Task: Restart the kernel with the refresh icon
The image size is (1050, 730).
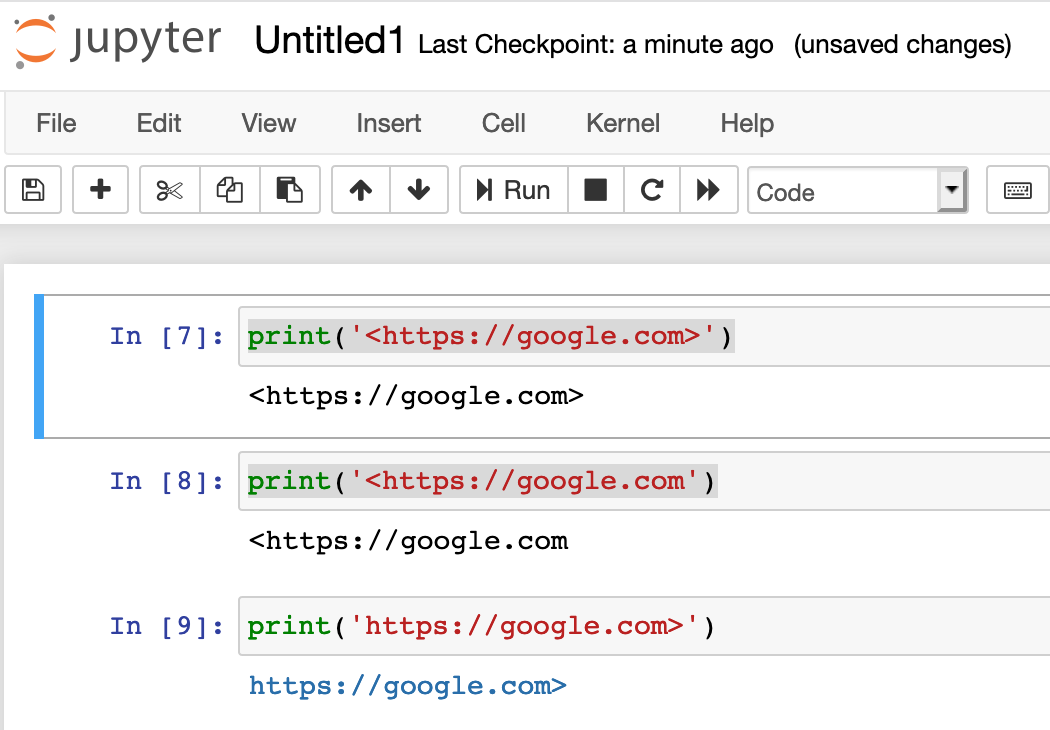Action: (x=652, y=190)
